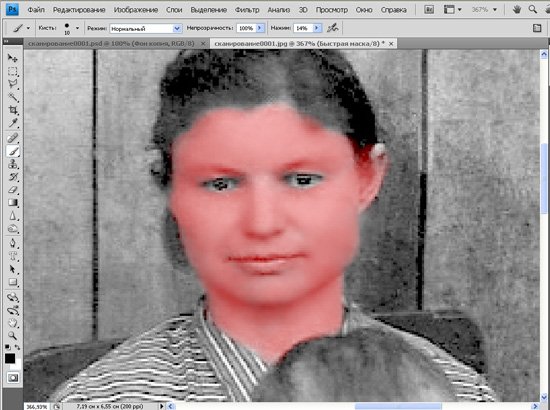Select the History Brush tool
Screen dimensions: 550x410
coord(13,177)
